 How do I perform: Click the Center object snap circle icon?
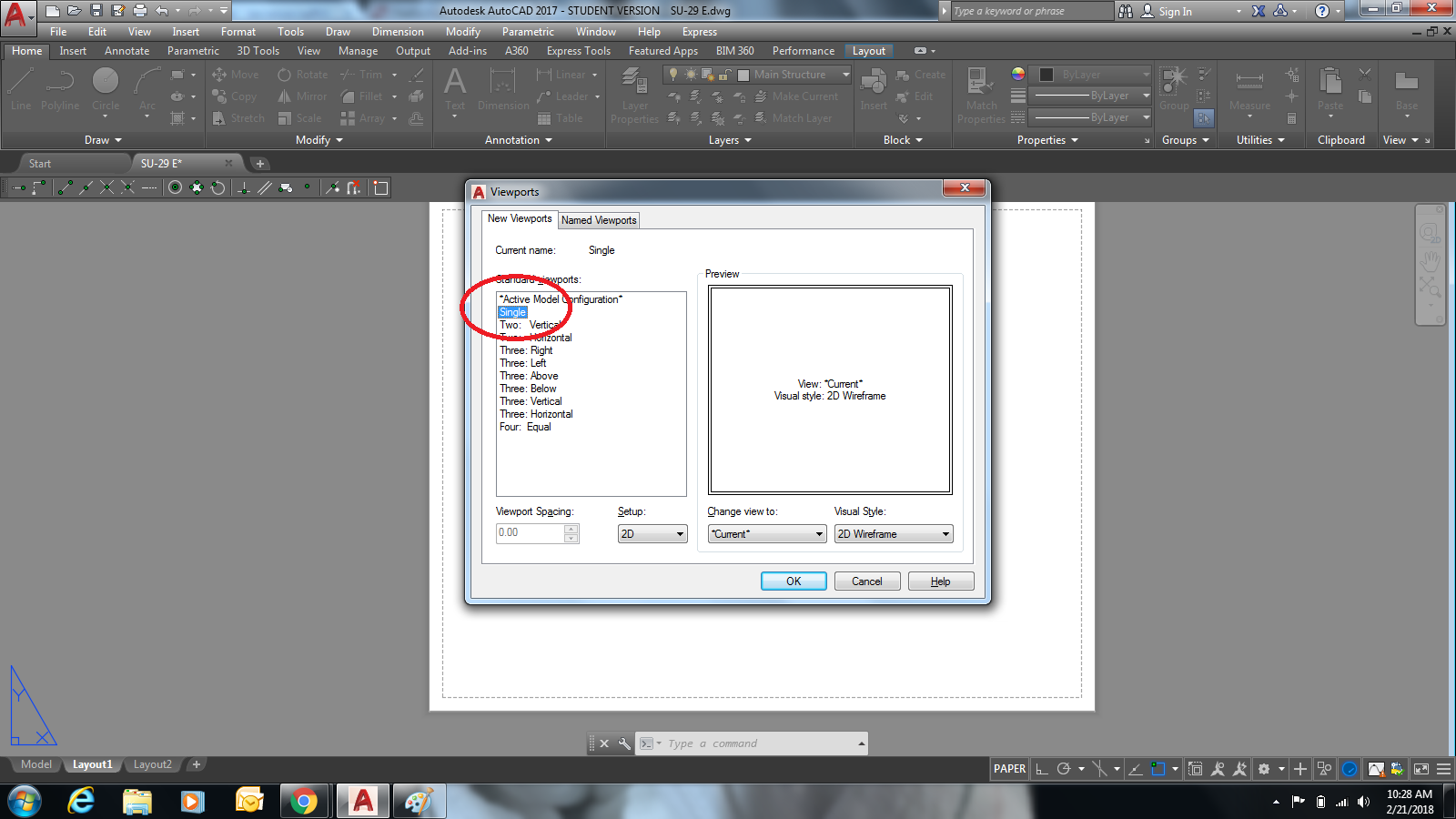[x=175, y=187]
